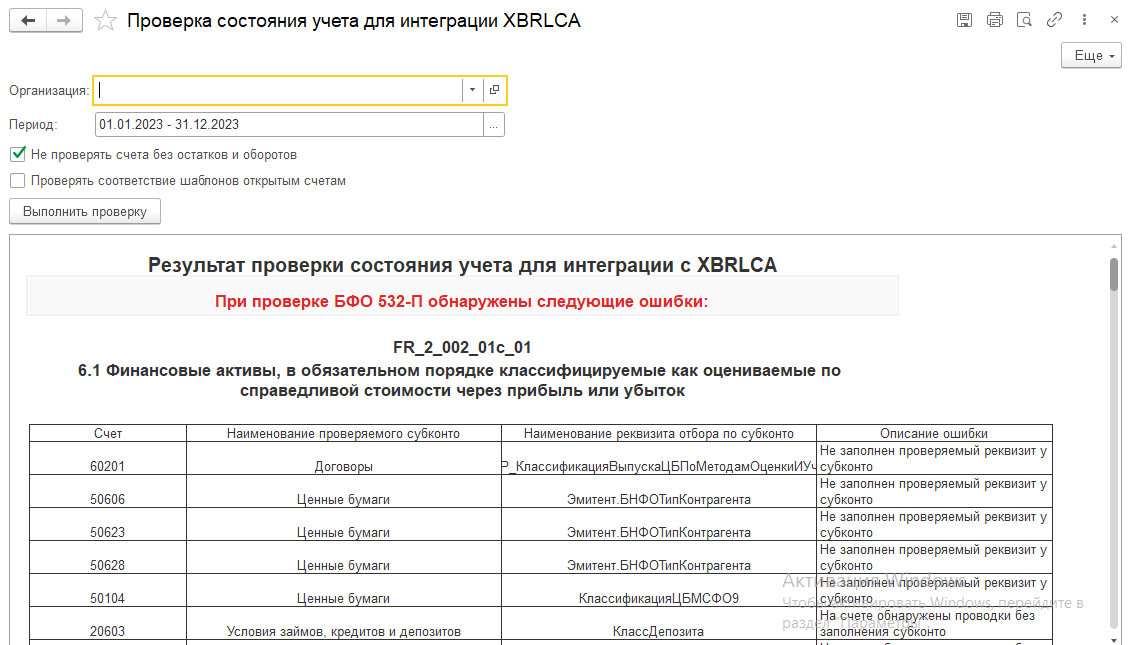Add form to favorites with the star

click(106, 20)
